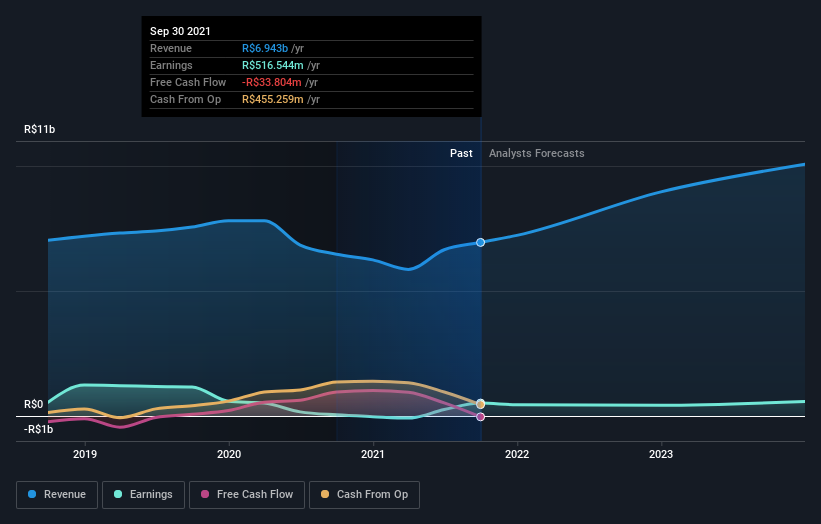Click the pink Free Cash Flow data point marker
821x524 pixels.
(480, 417)
